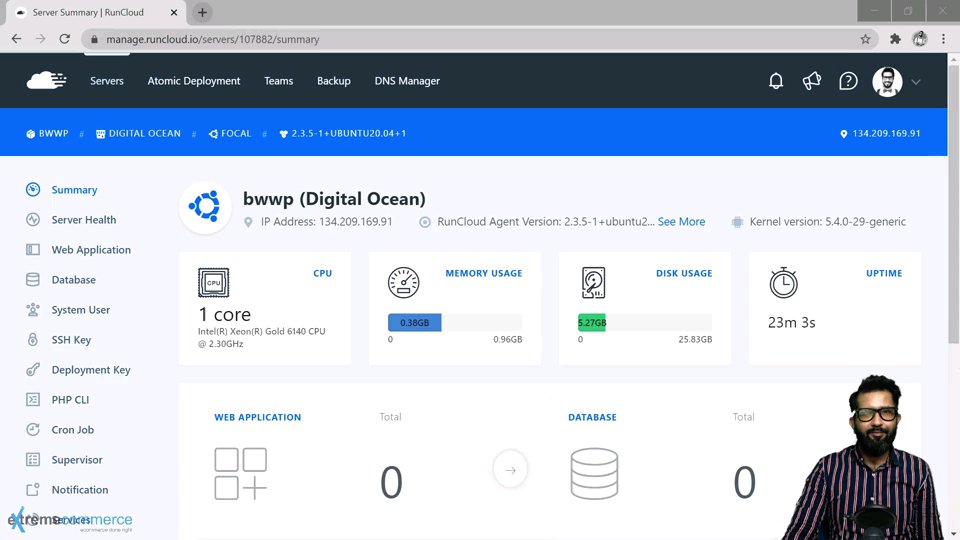Click the System User people icon

point(33,309)
